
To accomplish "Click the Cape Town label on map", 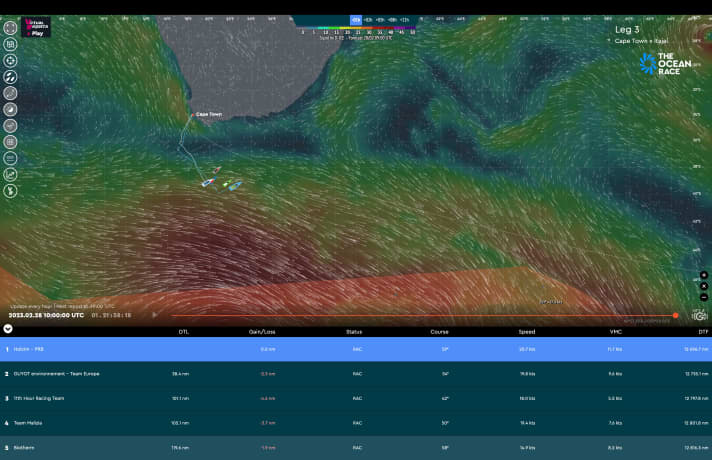I will coord(209,114).
